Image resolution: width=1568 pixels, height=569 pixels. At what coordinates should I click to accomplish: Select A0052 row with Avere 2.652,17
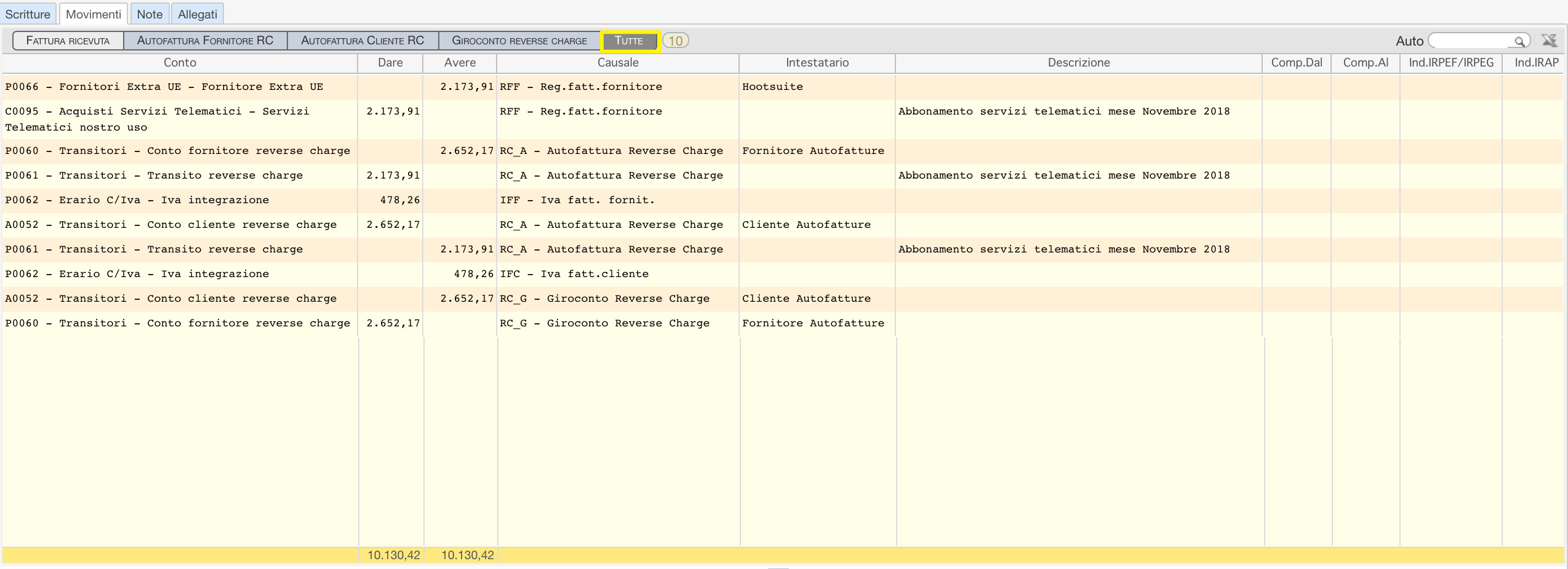(x=783, y=299)
